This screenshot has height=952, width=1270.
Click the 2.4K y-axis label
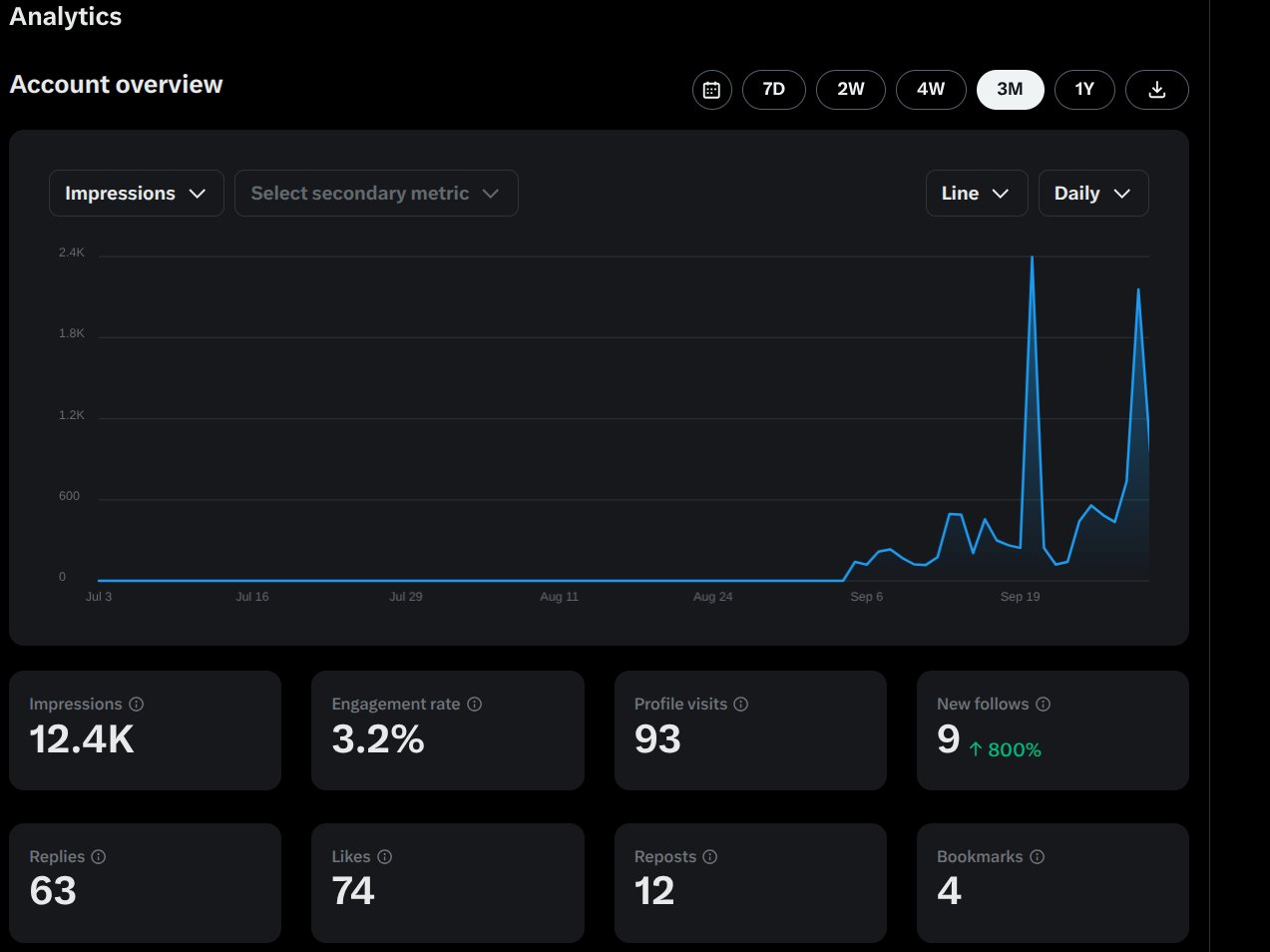tap(71, 253)
